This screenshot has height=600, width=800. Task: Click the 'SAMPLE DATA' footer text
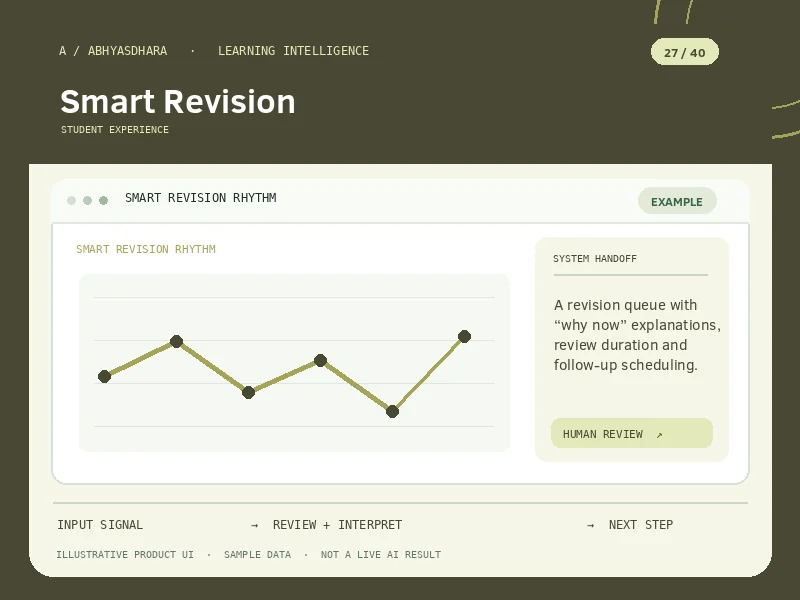(257, 555)
